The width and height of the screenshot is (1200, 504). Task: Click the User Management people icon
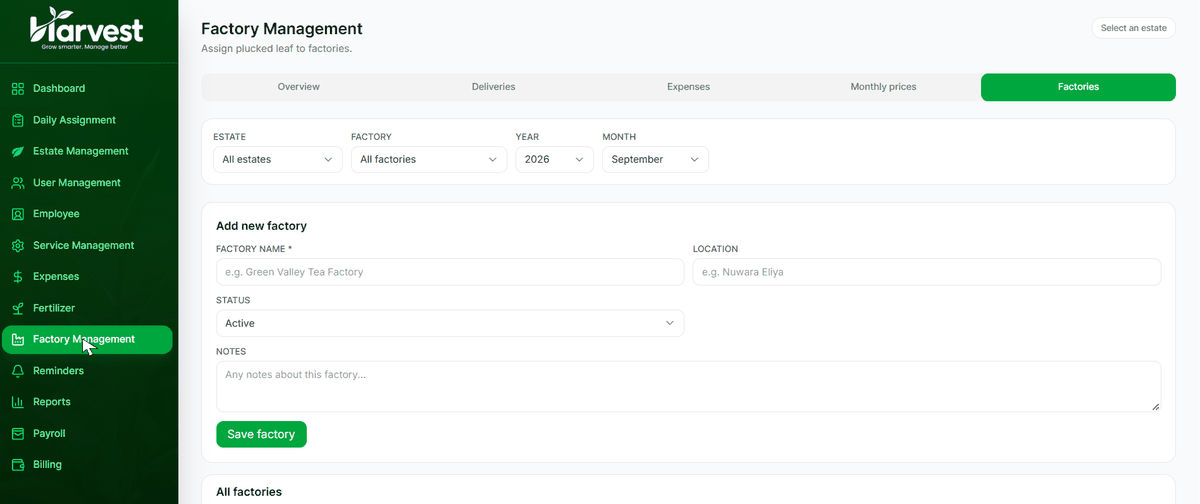[x=18, y=183]
